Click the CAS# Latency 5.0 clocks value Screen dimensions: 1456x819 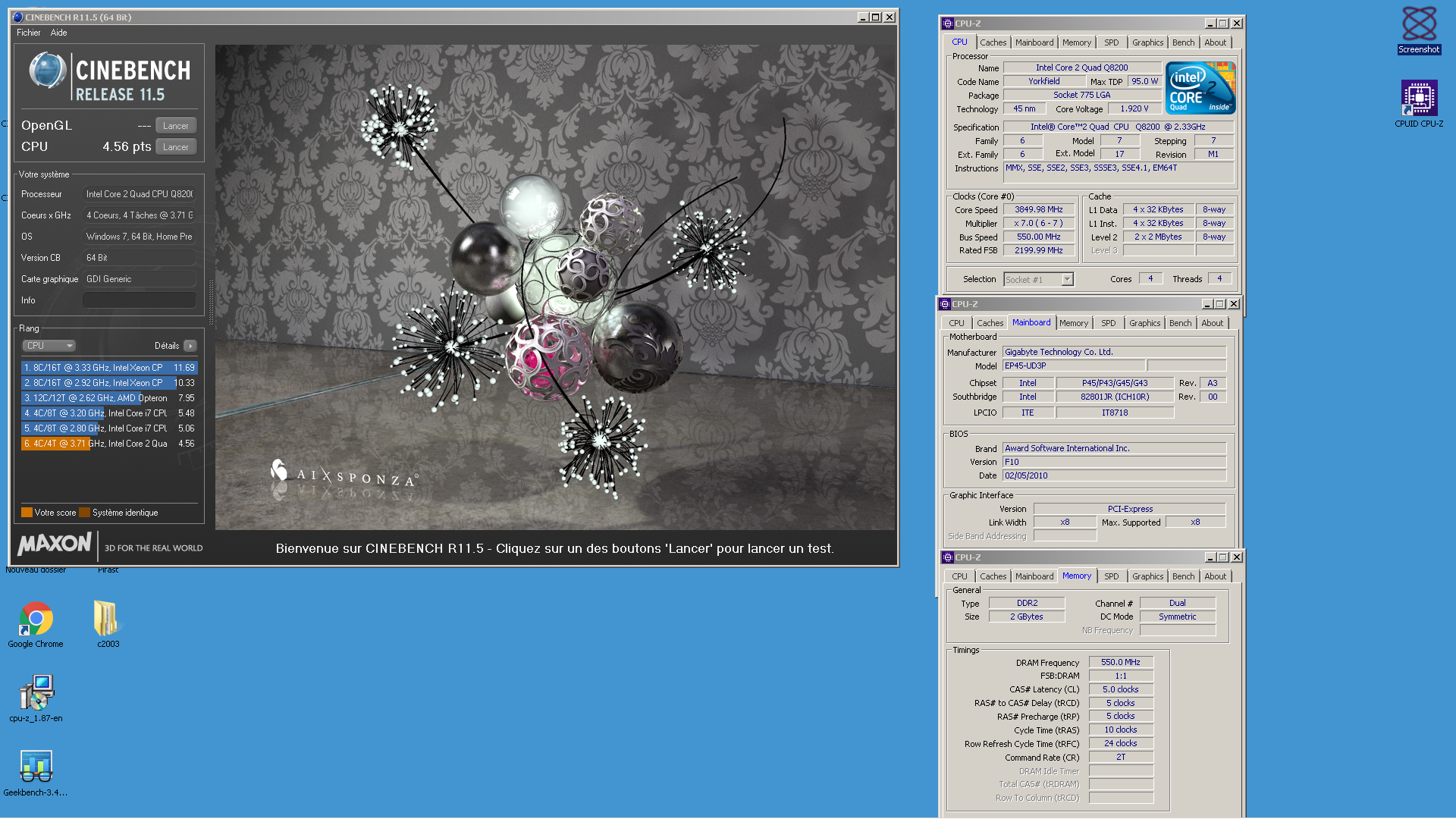pos(1121,689)
